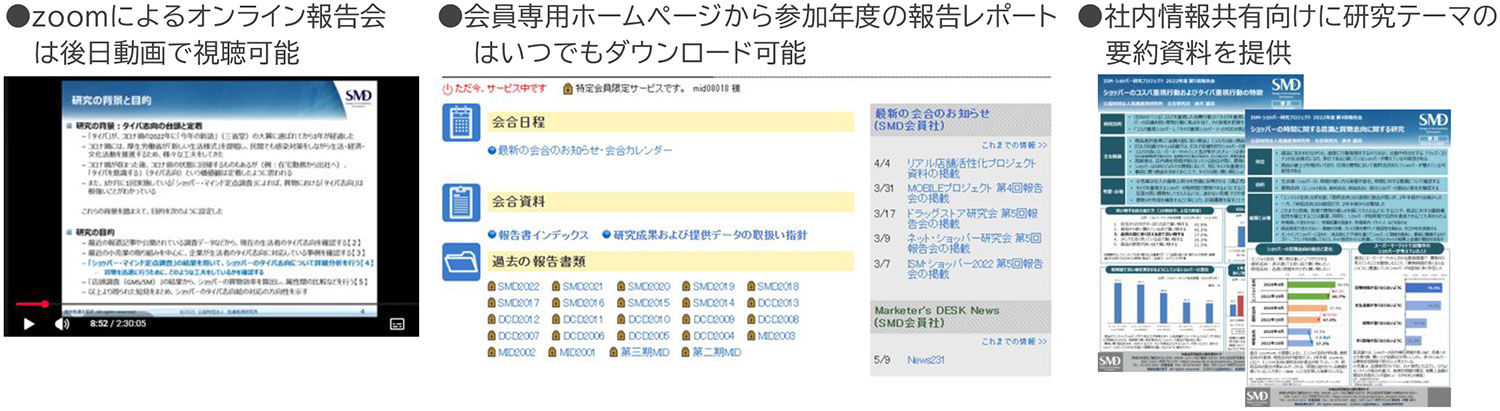Toggle video subtitles captions button

click(x=397, y=324)
